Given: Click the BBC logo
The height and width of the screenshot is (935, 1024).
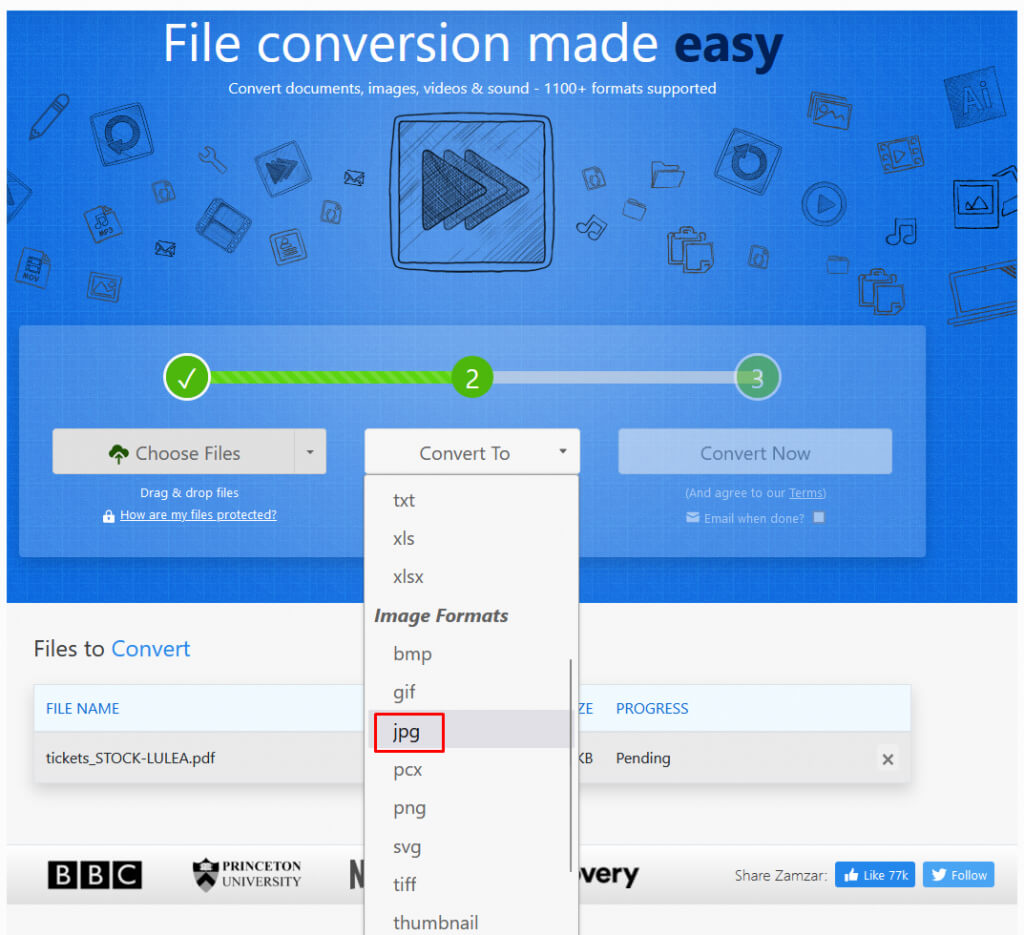Looking at the screenshot, I should 95,875.
